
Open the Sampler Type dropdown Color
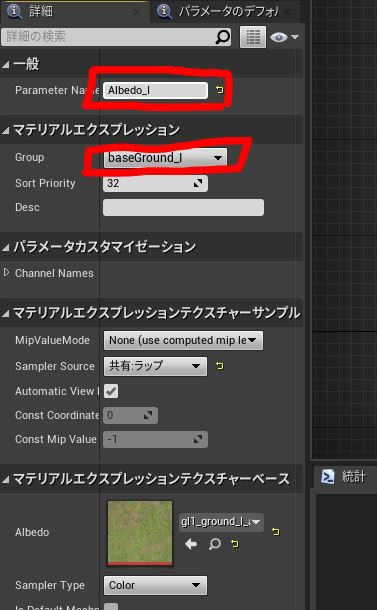pos(155,585)
